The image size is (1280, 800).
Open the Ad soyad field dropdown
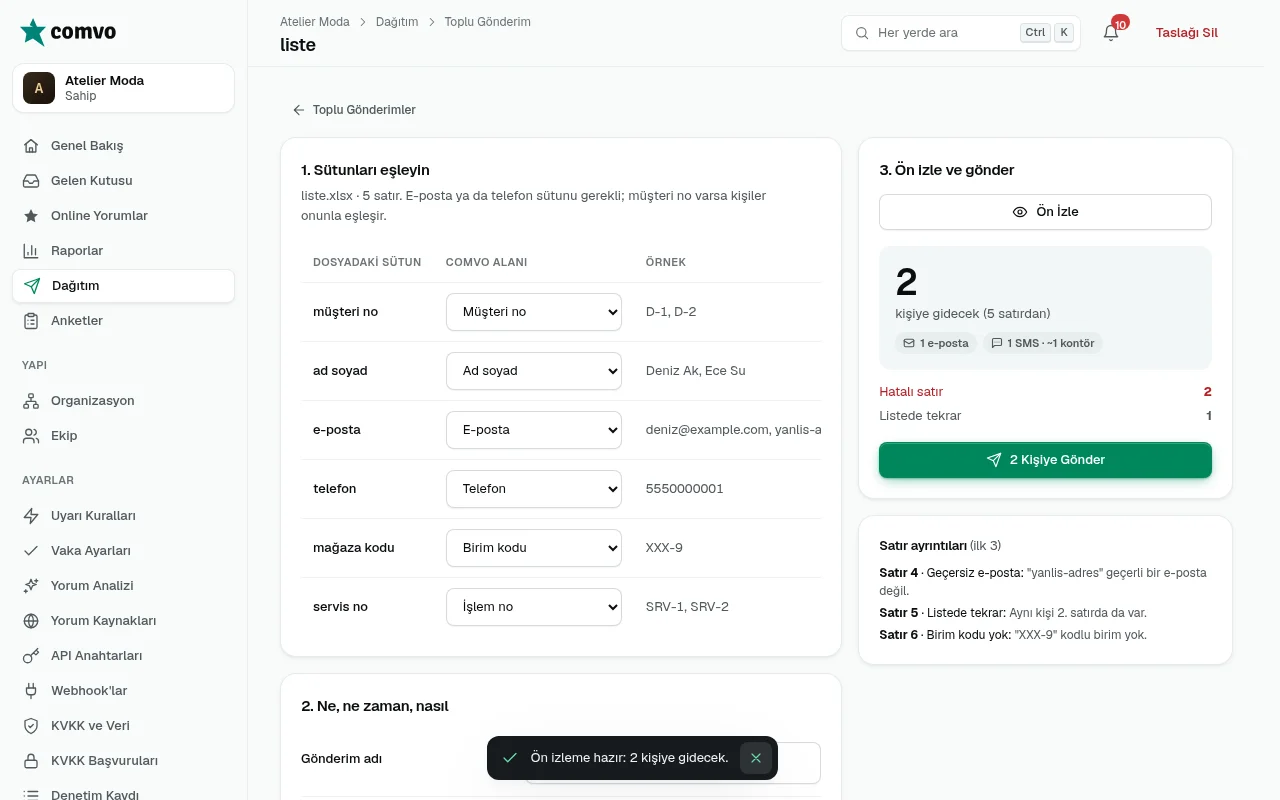point(534,371)
